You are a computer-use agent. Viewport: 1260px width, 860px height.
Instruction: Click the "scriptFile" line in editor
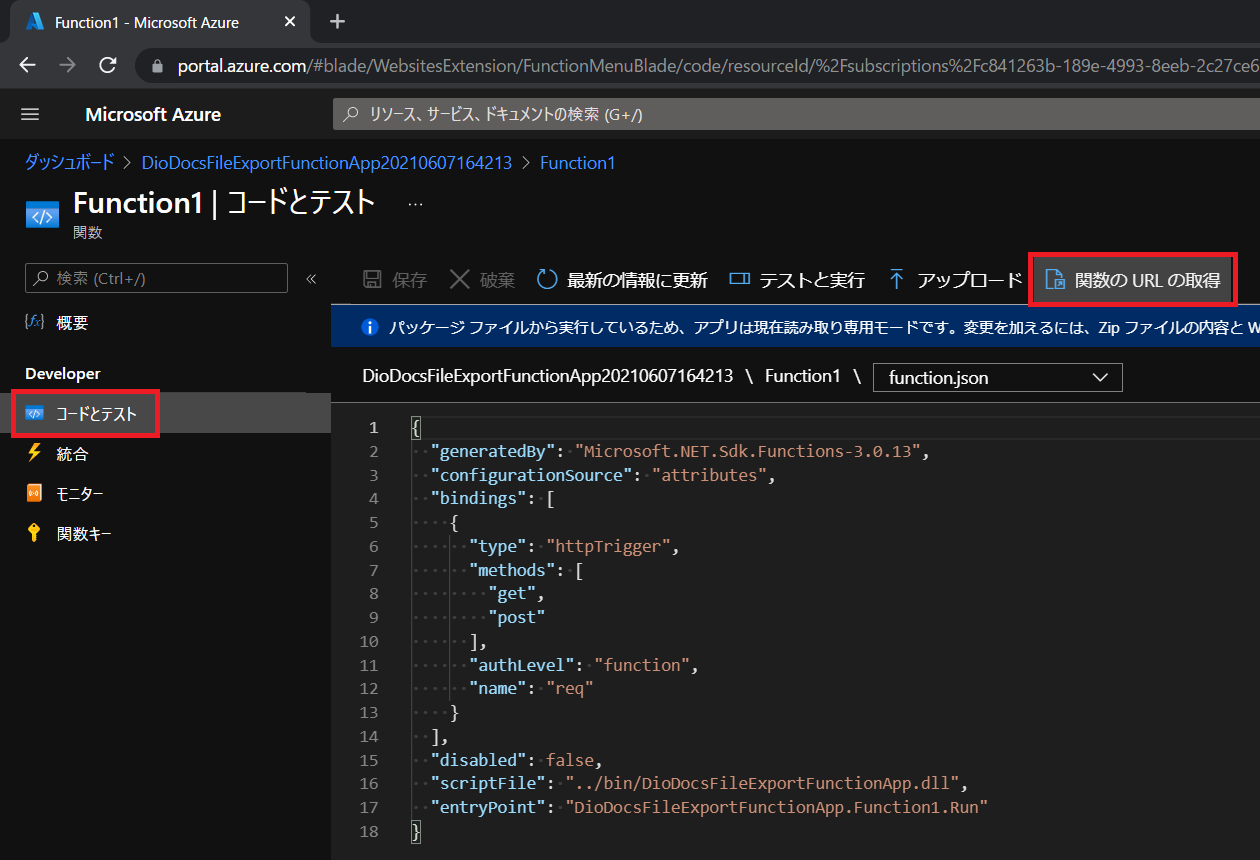click(700, 783)
